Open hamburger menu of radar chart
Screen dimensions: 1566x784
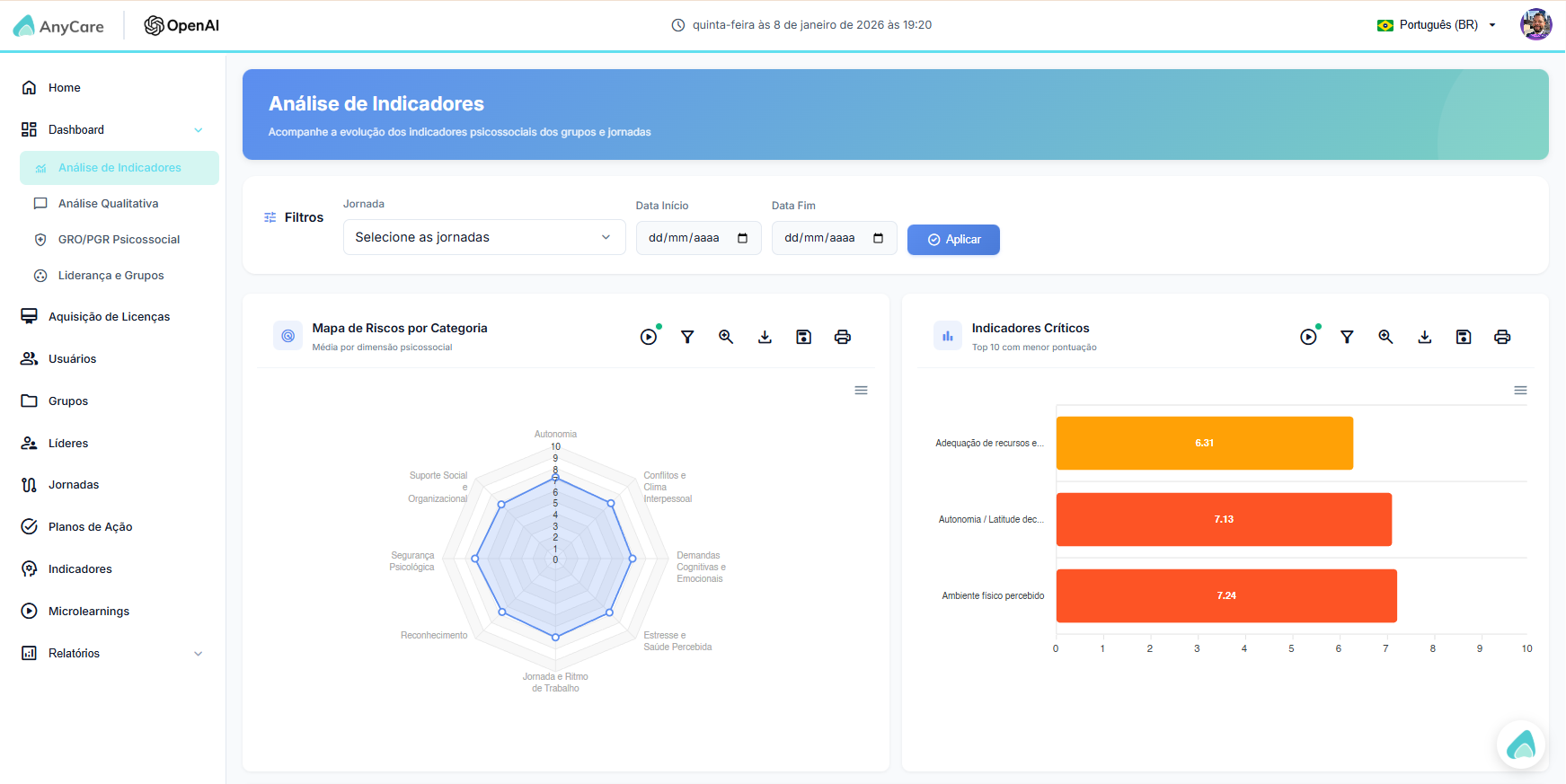[x=861, y=391]
